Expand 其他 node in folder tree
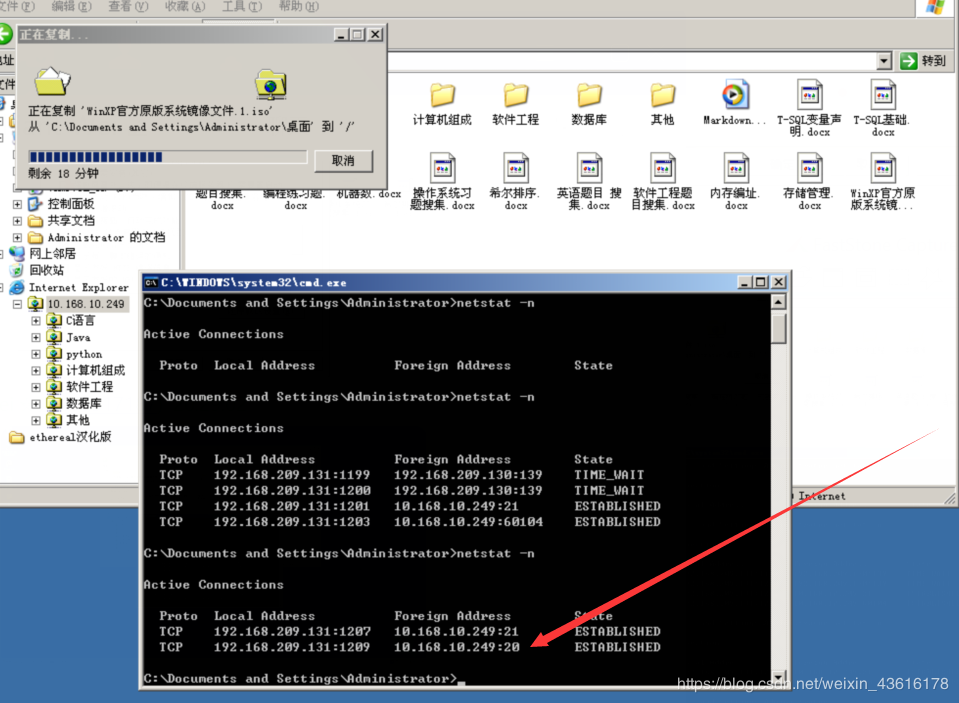Image resolution: width=959 pixels, height=703 pixels. [35, 420]
